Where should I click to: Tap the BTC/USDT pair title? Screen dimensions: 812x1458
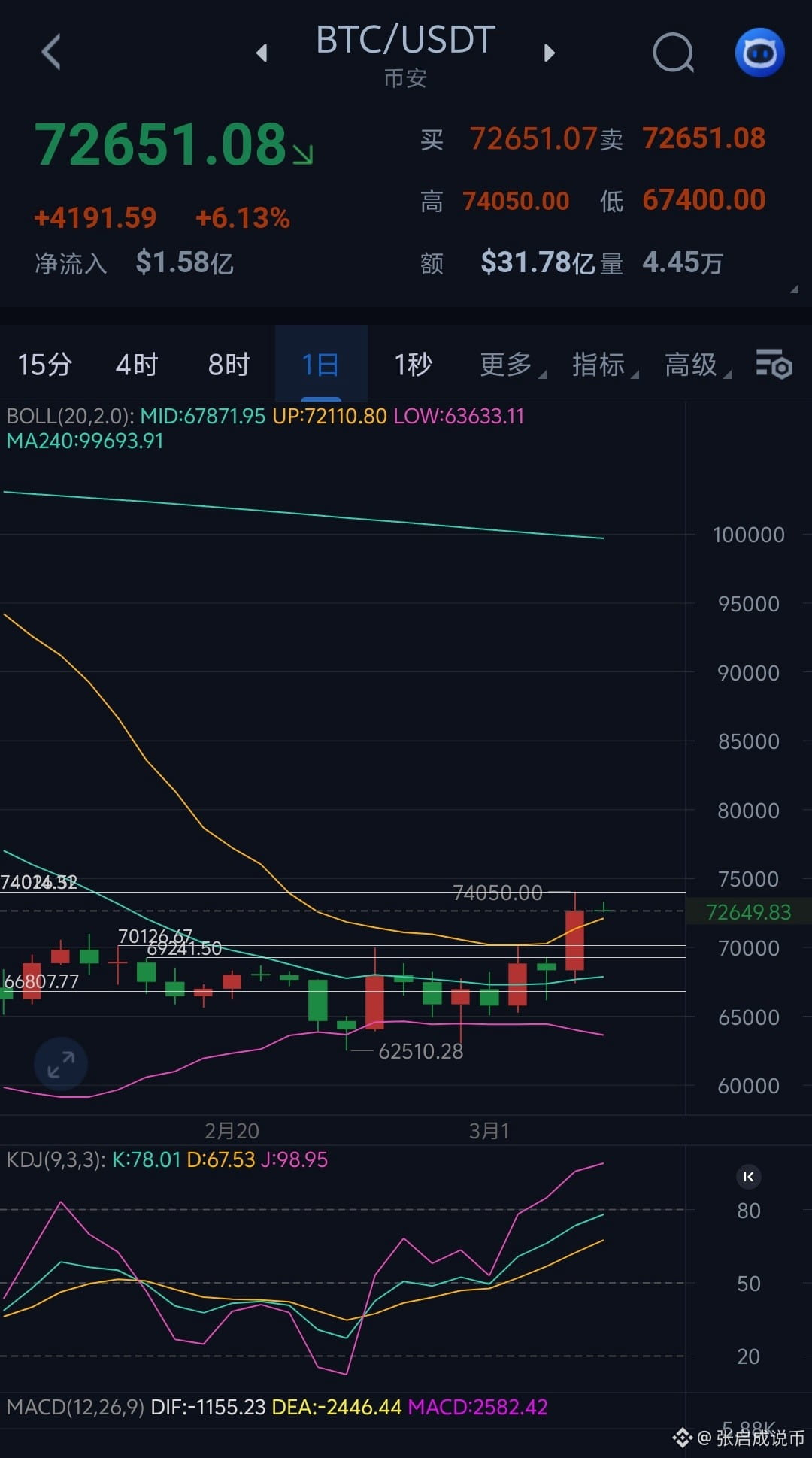tap(405, 39)
